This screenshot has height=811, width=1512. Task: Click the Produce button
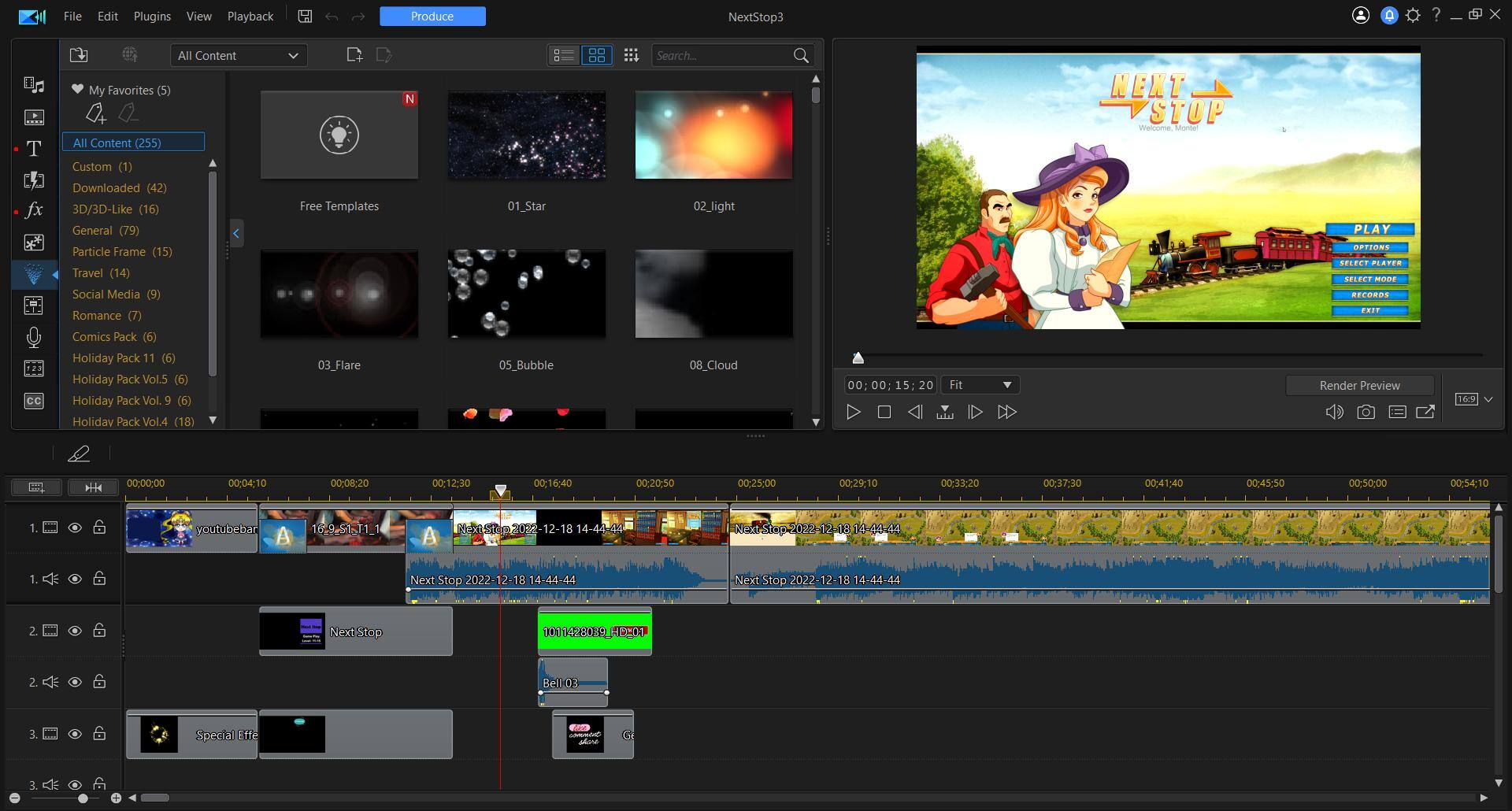[x=432, y=16]
